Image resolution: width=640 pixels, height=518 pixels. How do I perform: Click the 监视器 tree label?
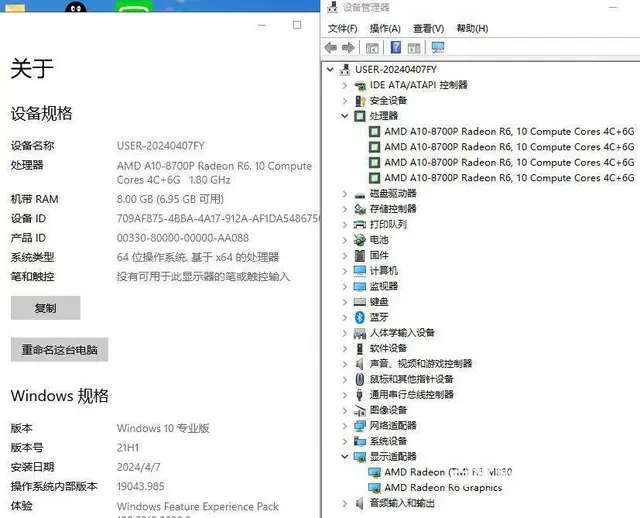(383, 287)
